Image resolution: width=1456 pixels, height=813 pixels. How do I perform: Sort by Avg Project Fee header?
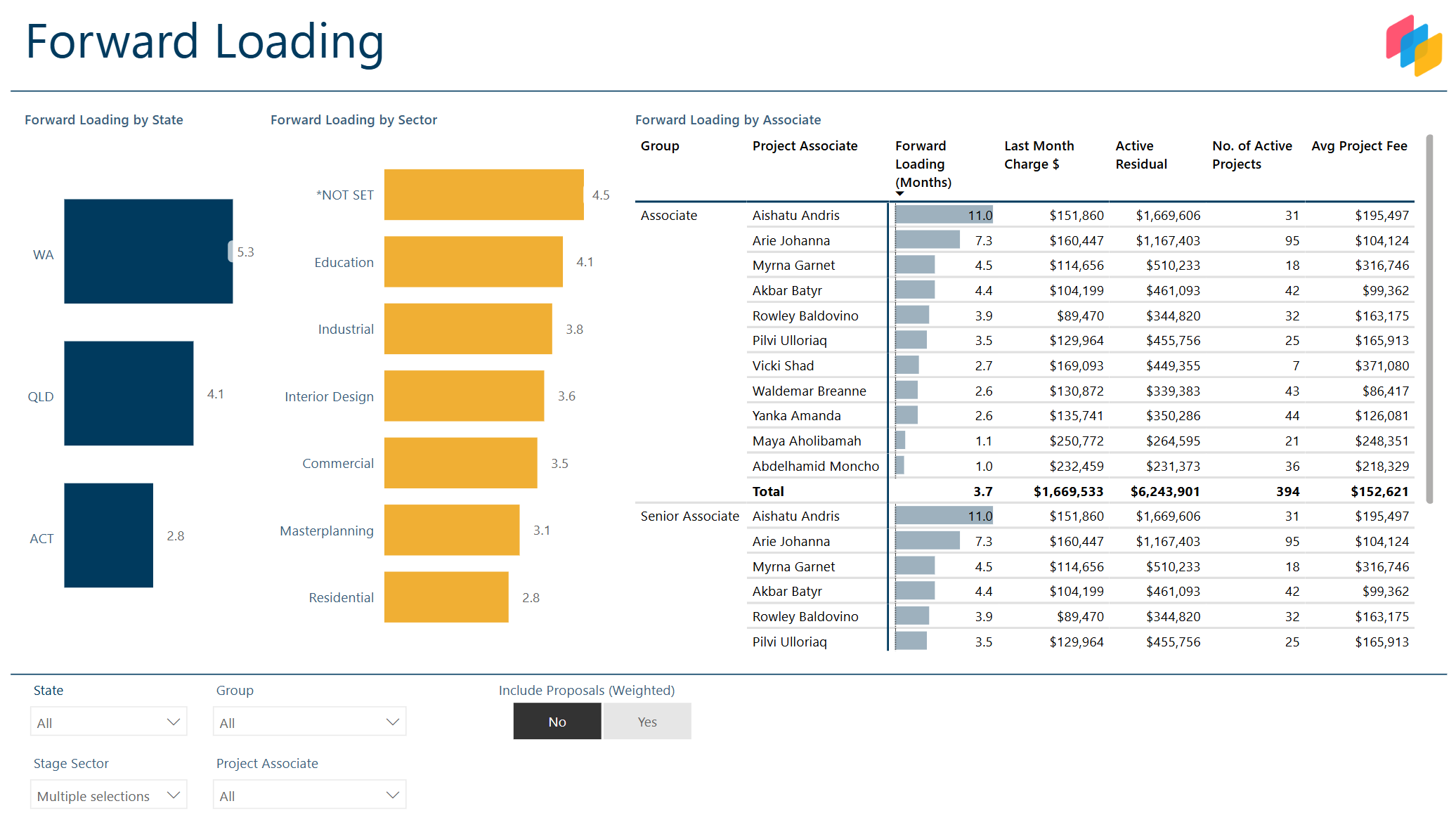pyautogui.click(x=1359, y=146)
